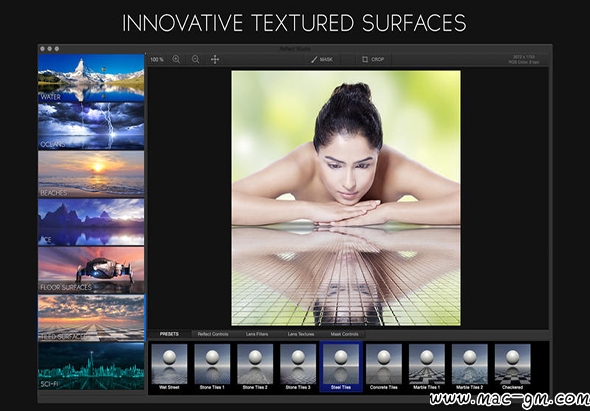Open the Sci-Fi category
This screenshot has width=590, height=411.
[91, 366]
